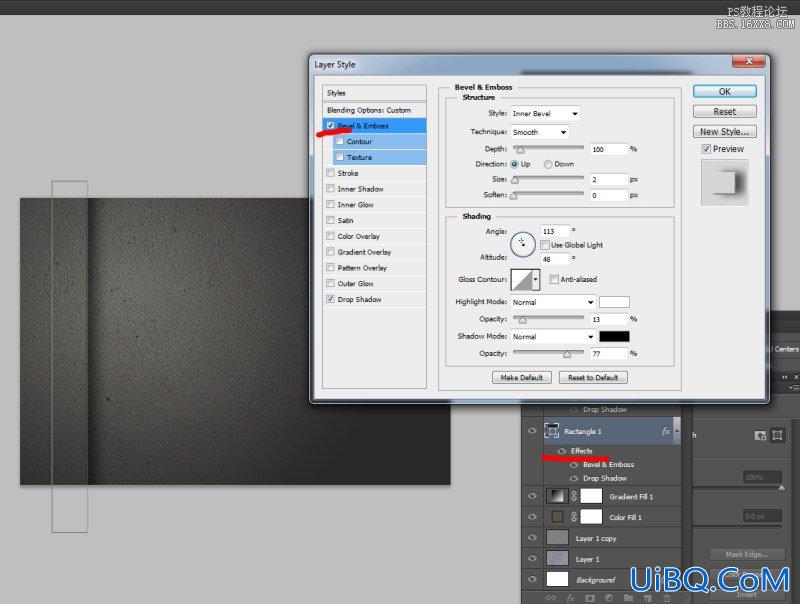This screenshot has height=604, width=800.
Task: Close the Layer Style dialog
Action: coord(748,61)
